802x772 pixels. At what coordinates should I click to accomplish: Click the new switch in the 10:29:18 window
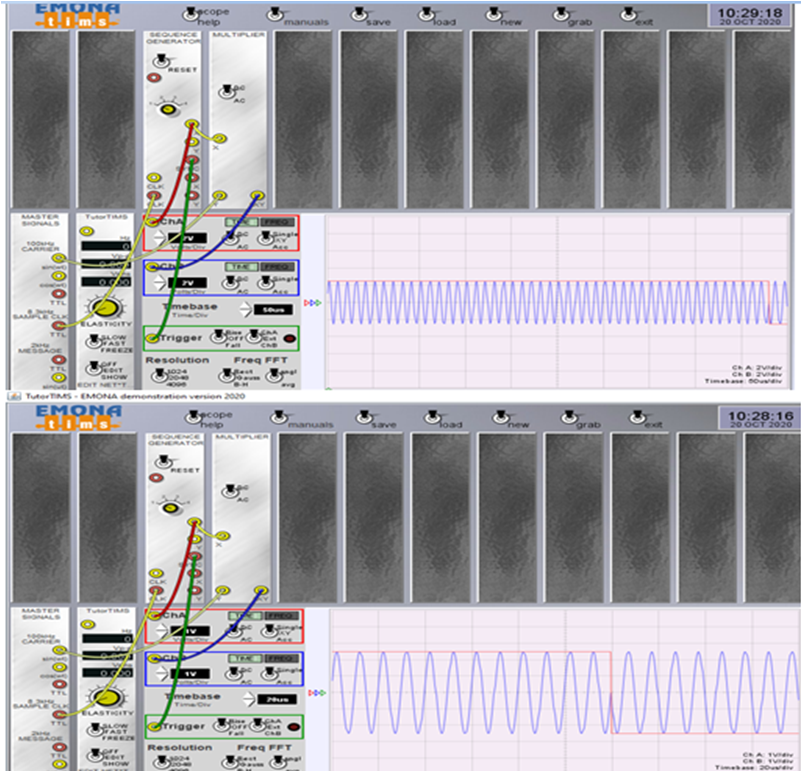(x=494, y=15)
